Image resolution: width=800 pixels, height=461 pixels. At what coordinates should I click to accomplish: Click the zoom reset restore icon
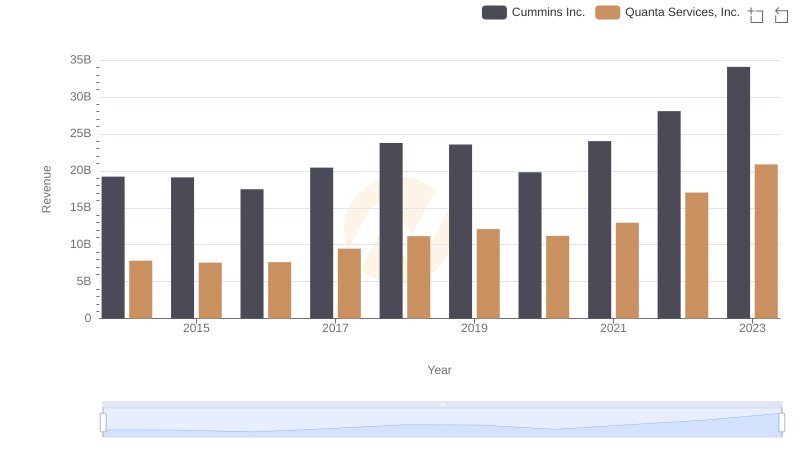pyautogui.click(x=781, y=15)
